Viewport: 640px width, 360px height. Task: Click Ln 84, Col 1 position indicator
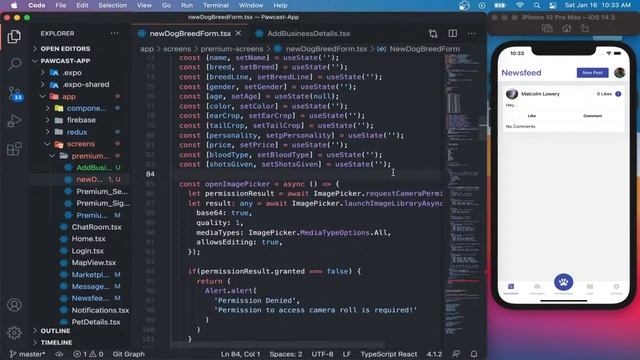pos(240,354)
